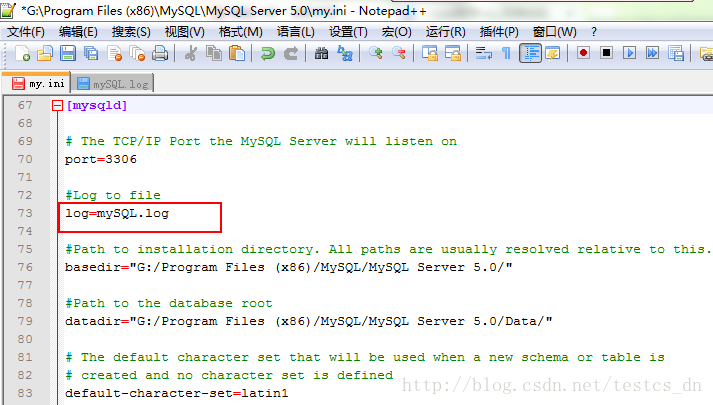
Task: Toggle word wrap toolbar icon
Action: coord(483,53)
